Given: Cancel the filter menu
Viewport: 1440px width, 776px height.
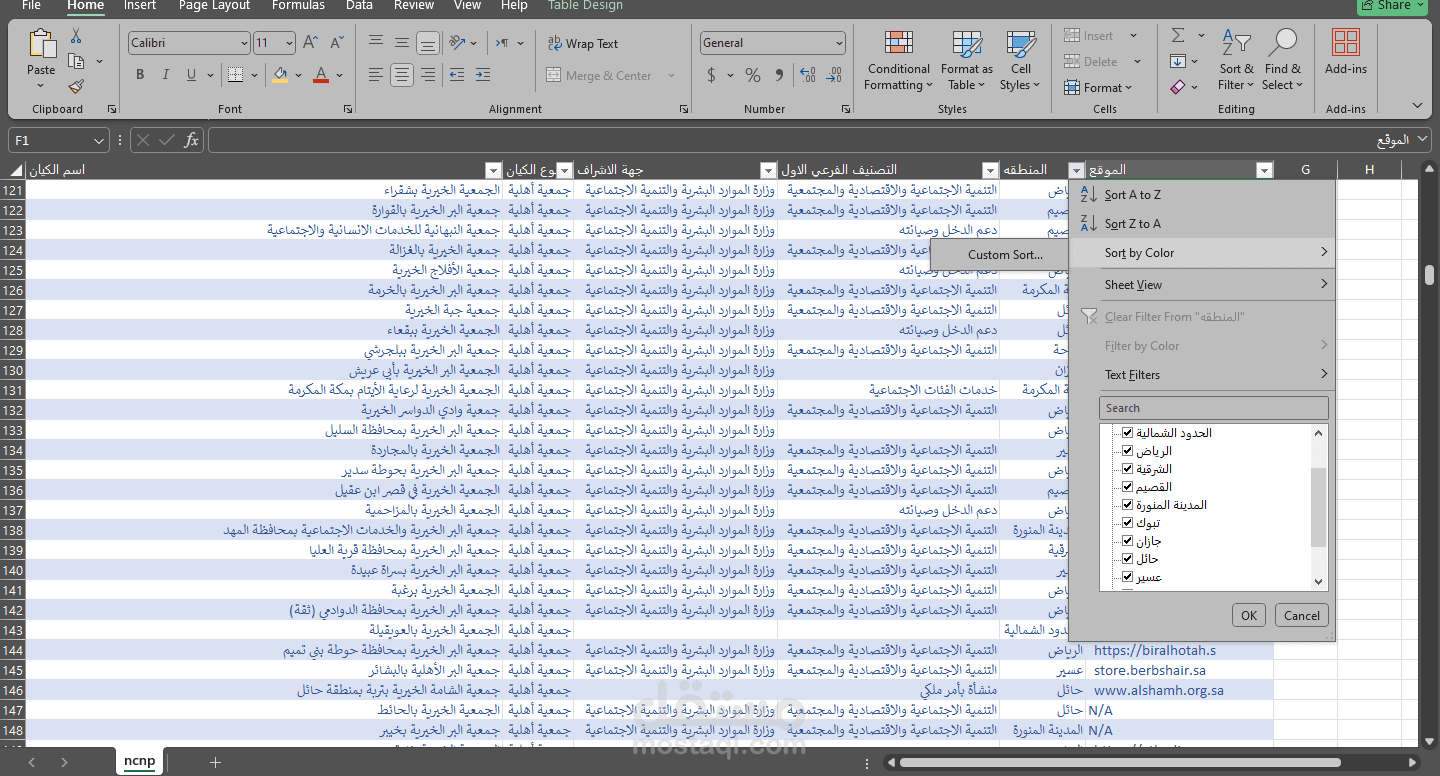Looking at the screenshot, I should (x=1301, y=615).
